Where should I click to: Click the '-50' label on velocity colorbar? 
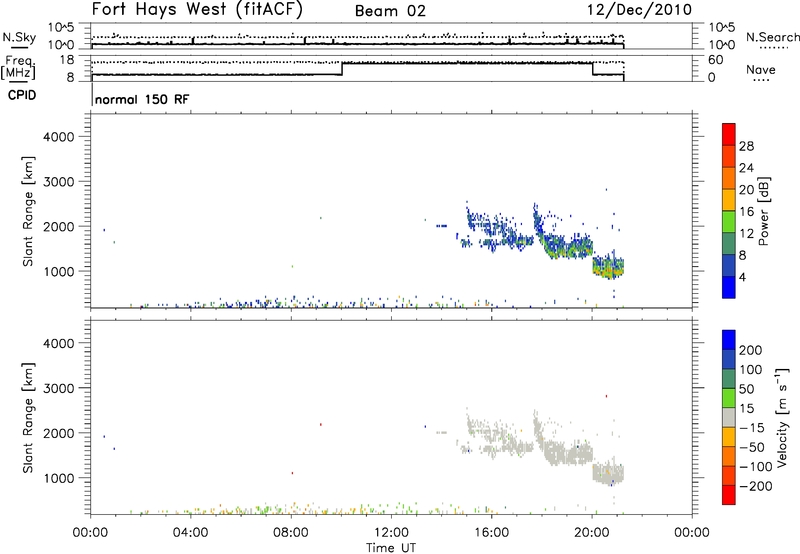click(752, 447)
